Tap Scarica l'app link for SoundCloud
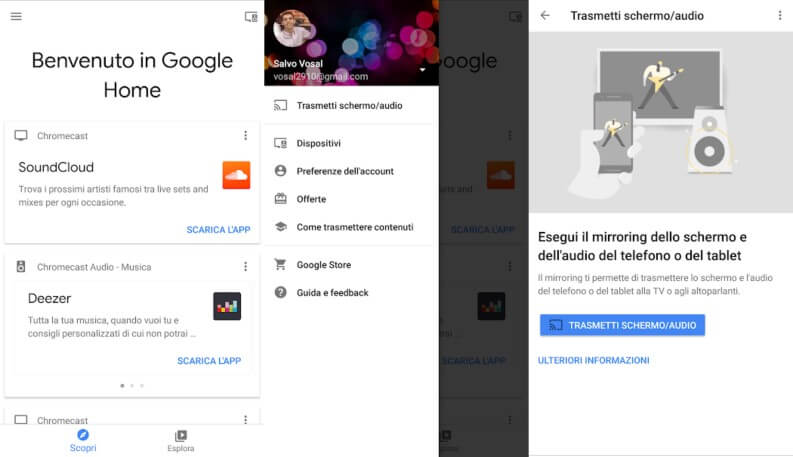793x457 pixels. click(x=218, y=230)
